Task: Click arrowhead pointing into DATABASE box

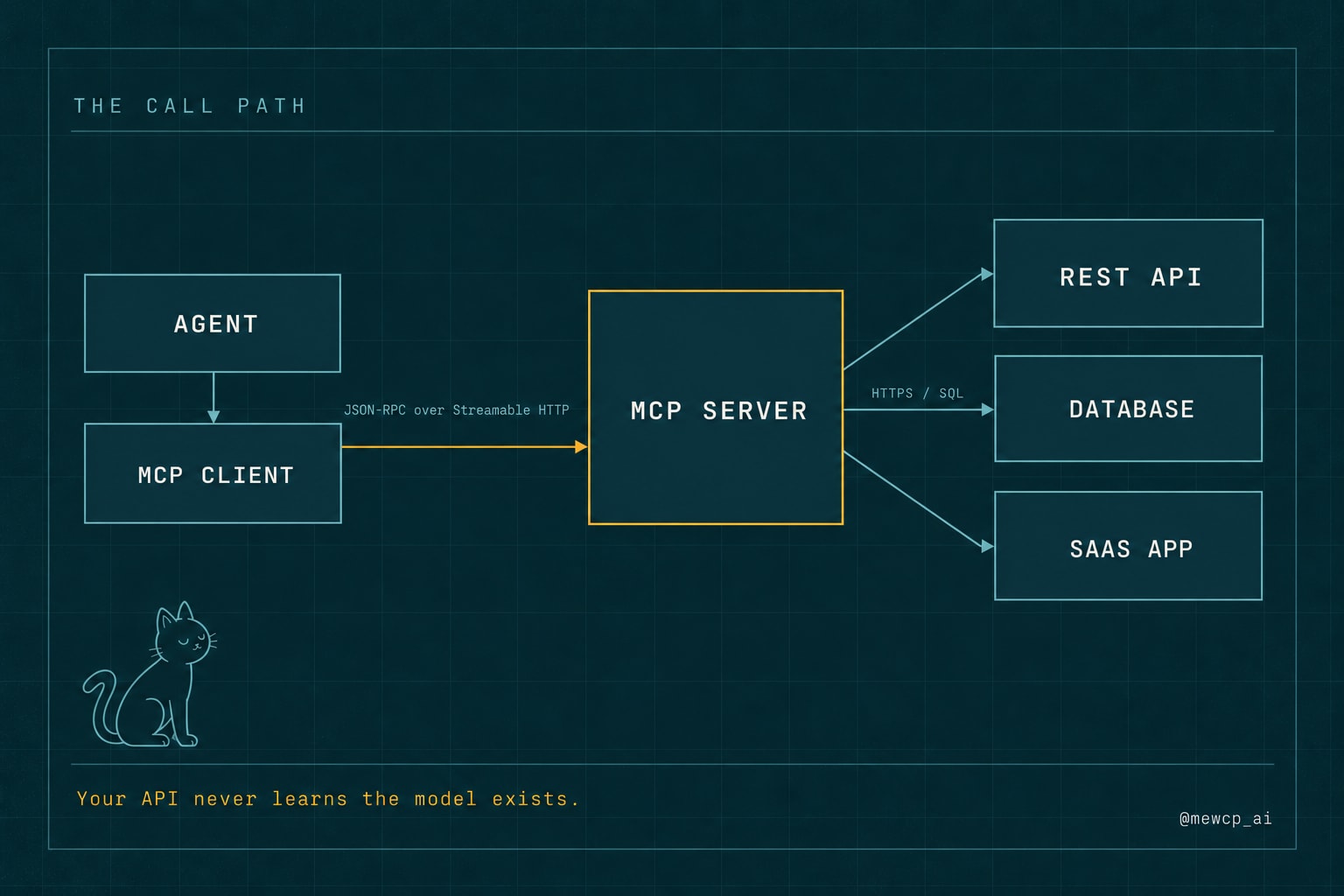Action: click(988, 409)
